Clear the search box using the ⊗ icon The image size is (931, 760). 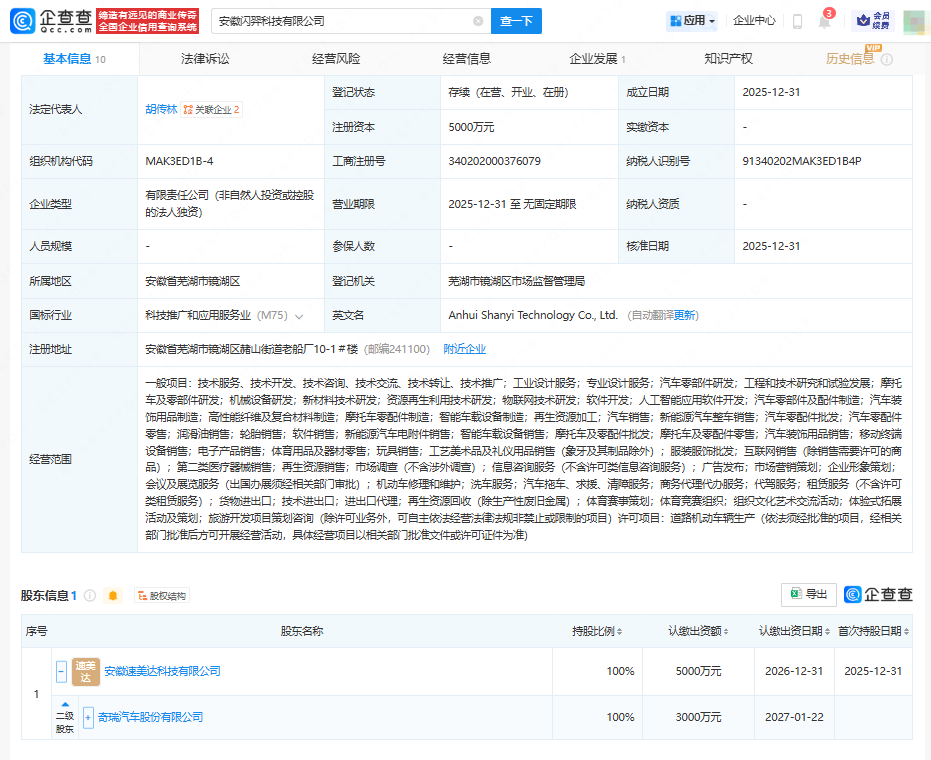(478, 20)
